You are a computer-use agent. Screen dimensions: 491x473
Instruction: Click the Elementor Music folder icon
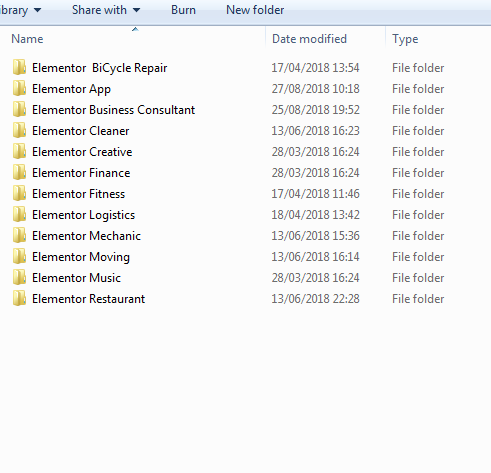point(19,277)
